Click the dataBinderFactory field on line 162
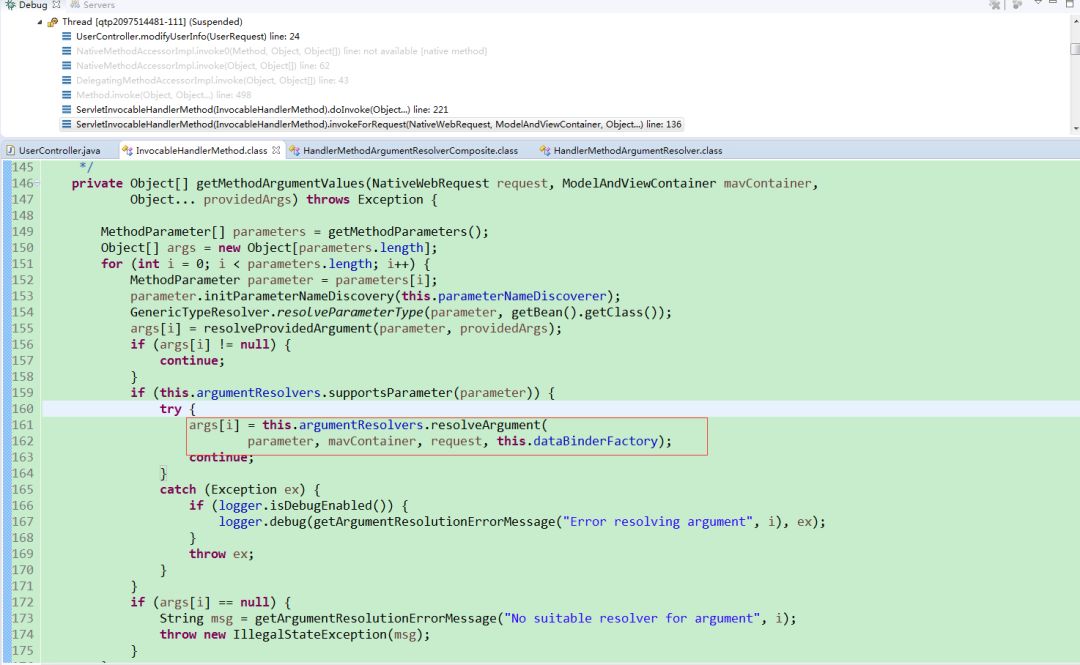 pos(595,441)
